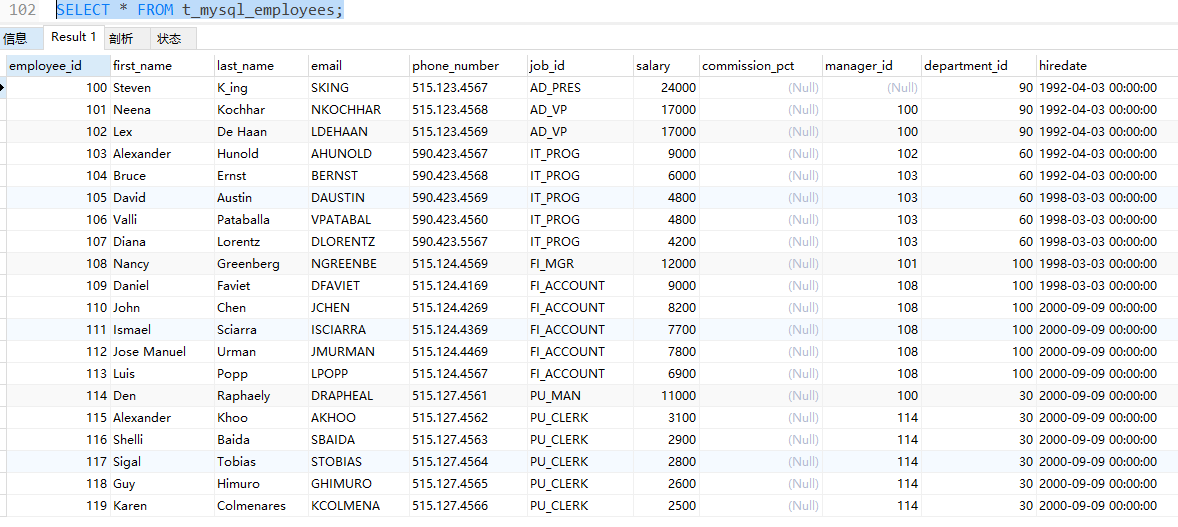The image size is (1178, 527).
Task: Click the Bruce first name cell
Action: pyautogui.click(x=162, y=175)
